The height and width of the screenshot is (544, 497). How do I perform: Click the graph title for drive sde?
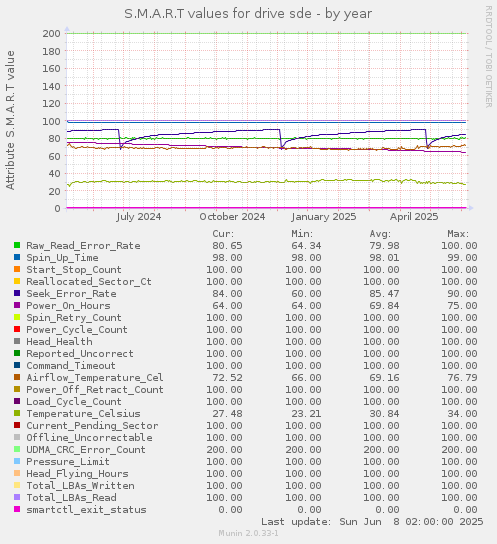(248, 14)
